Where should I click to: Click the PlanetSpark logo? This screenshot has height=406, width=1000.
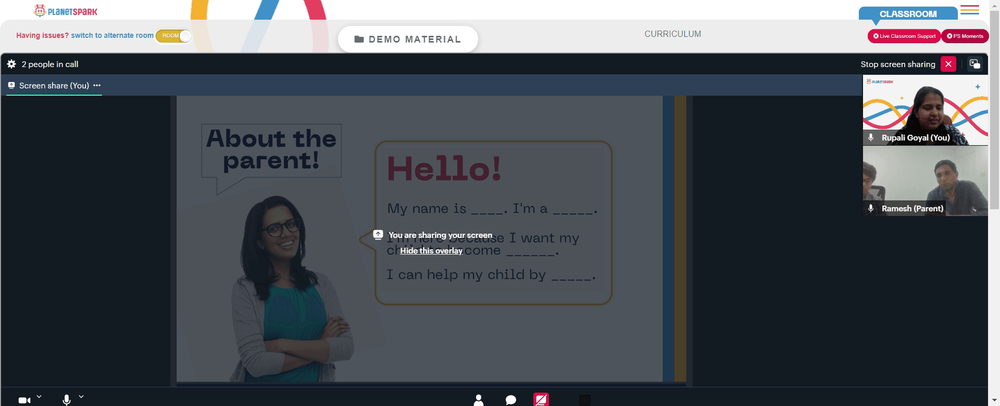pos(66,11)
